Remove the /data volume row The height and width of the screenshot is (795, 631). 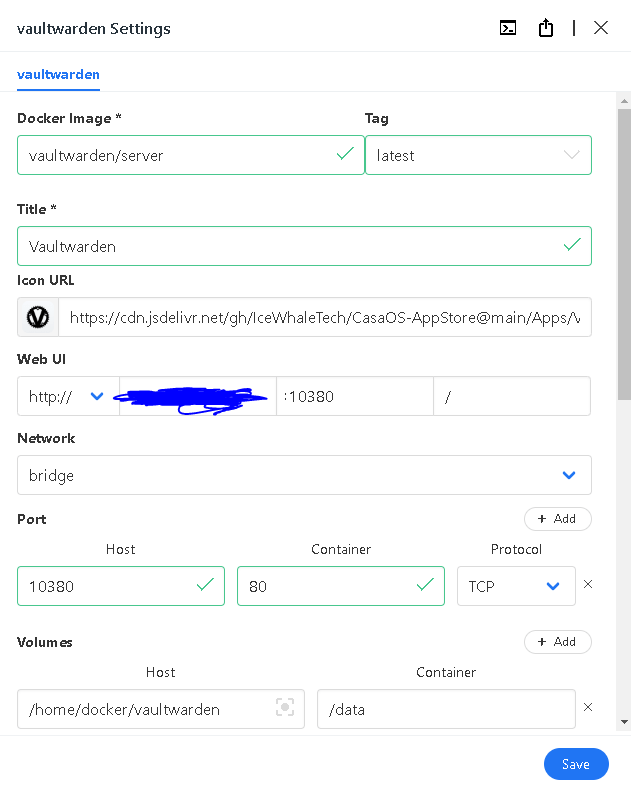(x=587, y=707)
